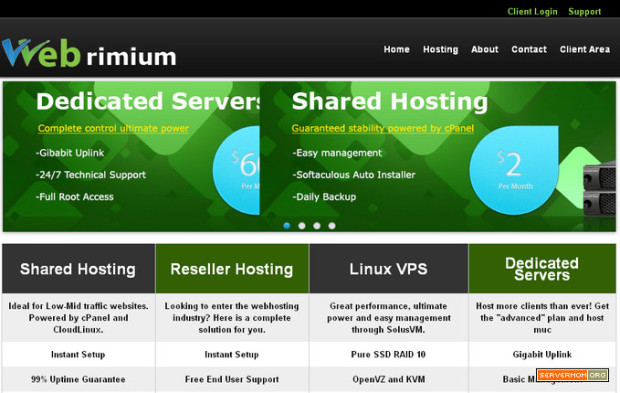Click the Webrimium logo
This screenshot has width=620, height=393.
(x=89, y=53)
